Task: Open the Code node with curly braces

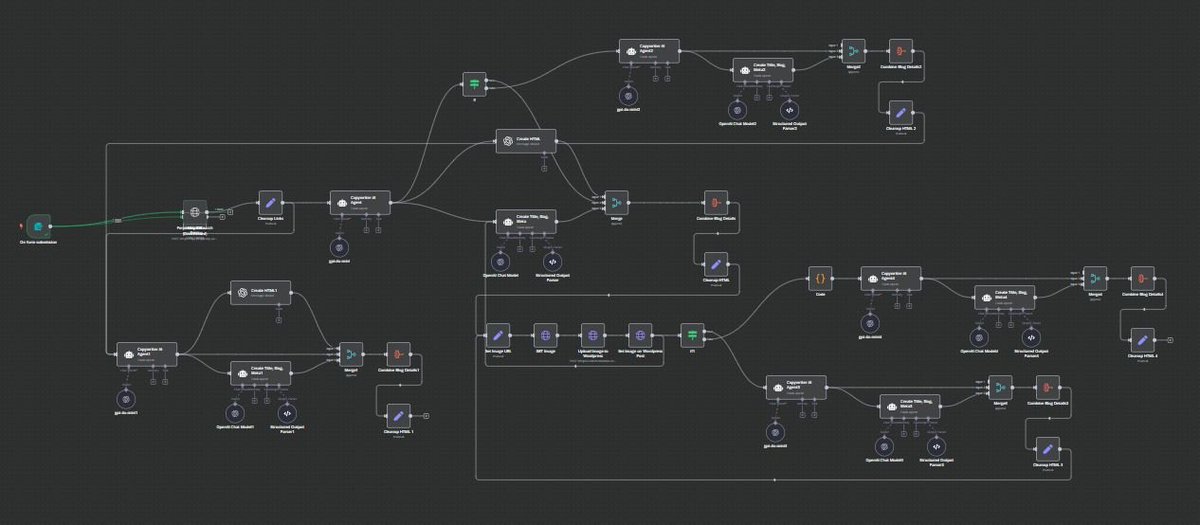Action: (x=820, y=279)
